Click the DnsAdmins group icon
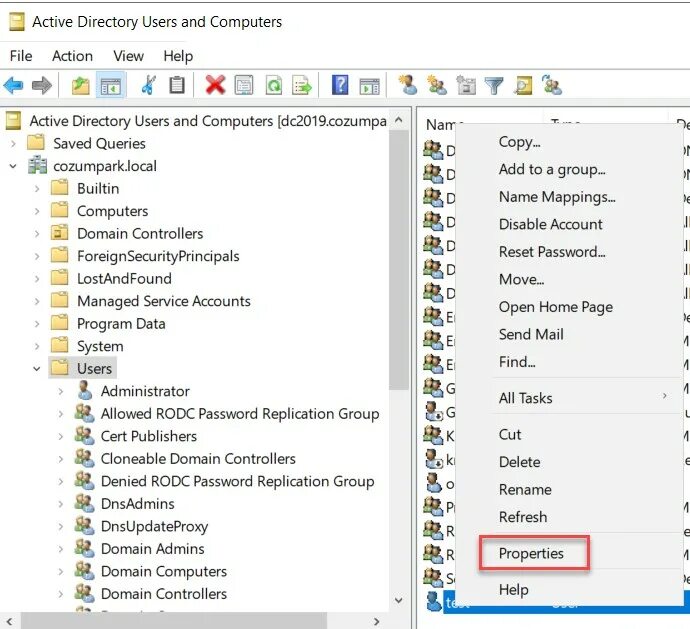Screen dimensions: 690x629 [x=84, y=503]
